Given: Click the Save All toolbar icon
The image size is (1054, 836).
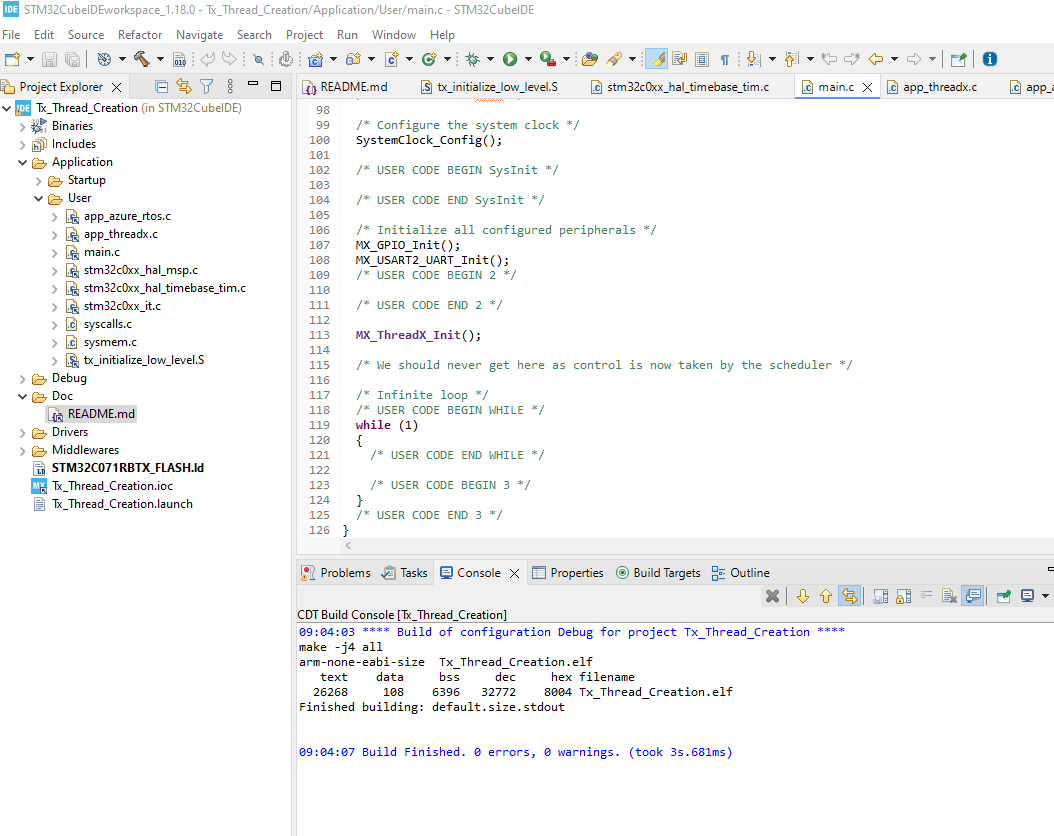Looking at the screenshot, I should (x=73, y=59).
